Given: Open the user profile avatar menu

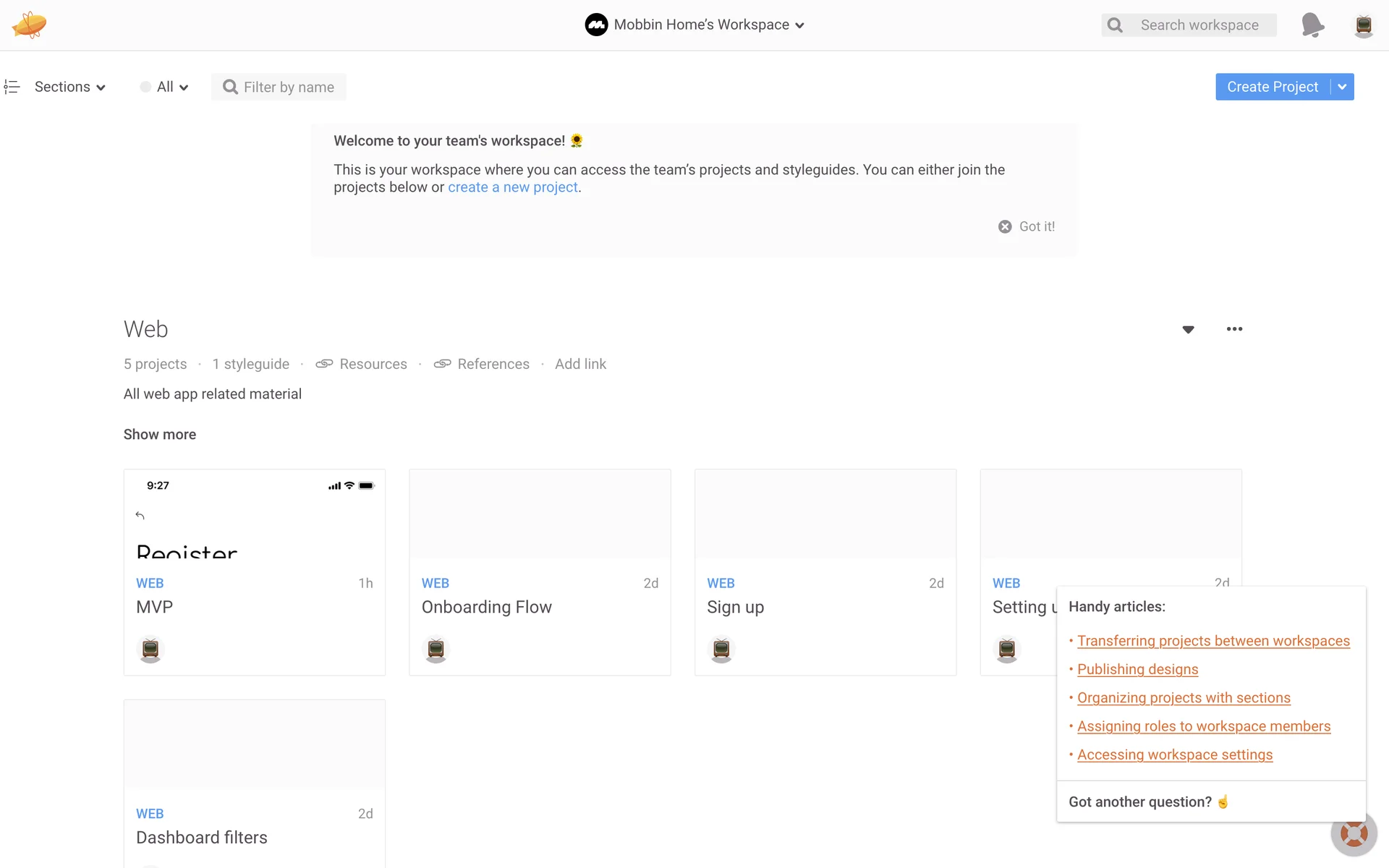Looking at the screenshot, I should coord(1363,25).
